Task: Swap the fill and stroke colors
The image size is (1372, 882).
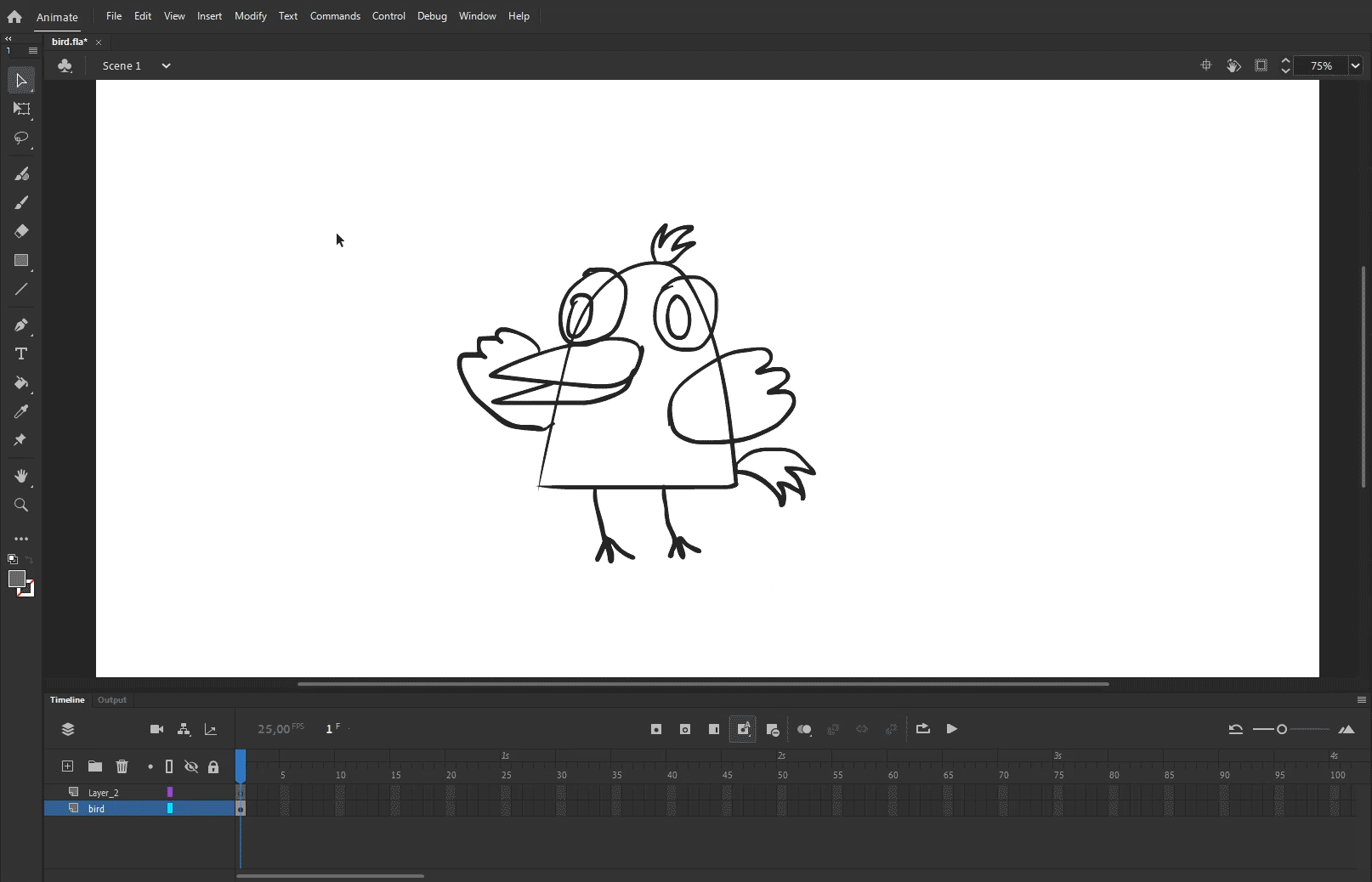Action: coord(29,559)
